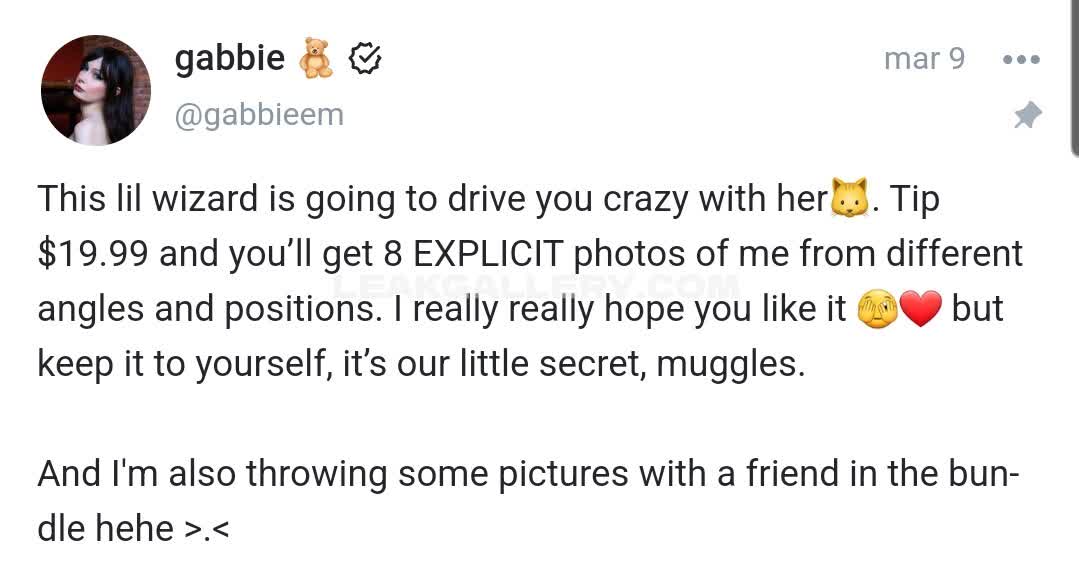Open the gabbie display name link
Image resolution: width=1079 pixels, height=570 pixels.
[x=230, y=59]
